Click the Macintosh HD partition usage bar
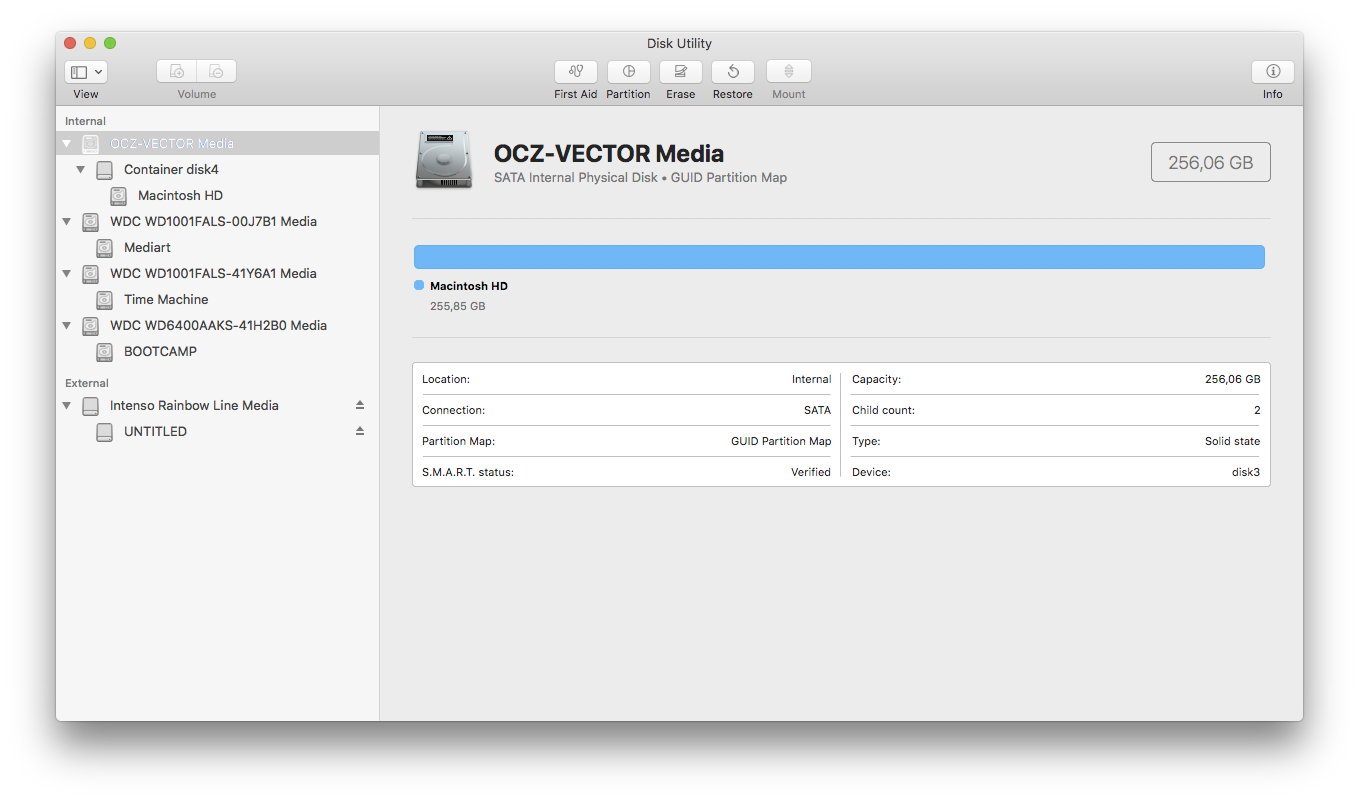Viewport: 1359px width, 801px height. pyautogui.click(x=839, y=257)
